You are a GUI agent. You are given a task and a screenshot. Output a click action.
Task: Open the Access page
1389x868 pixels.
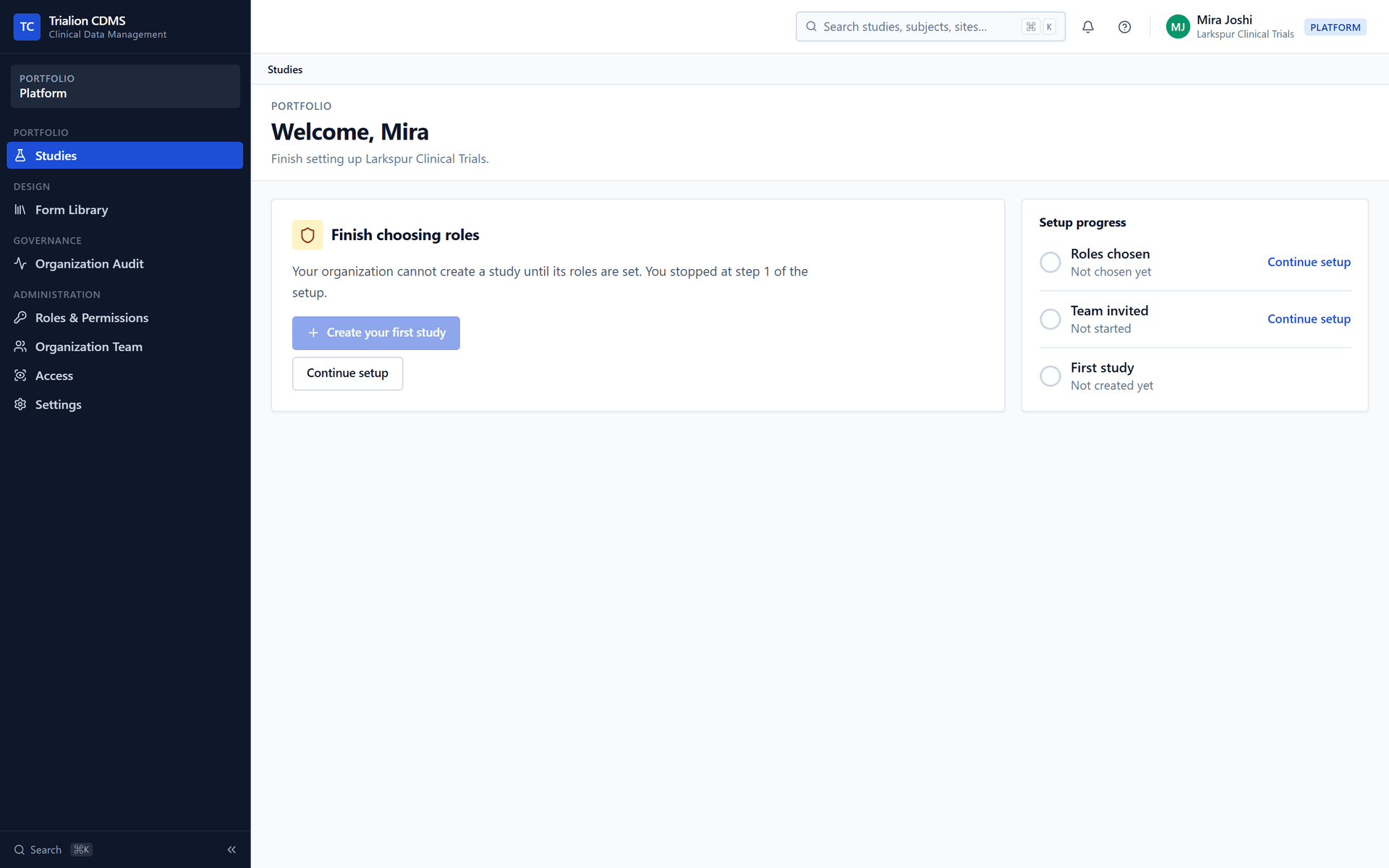[x=125, y=375]
